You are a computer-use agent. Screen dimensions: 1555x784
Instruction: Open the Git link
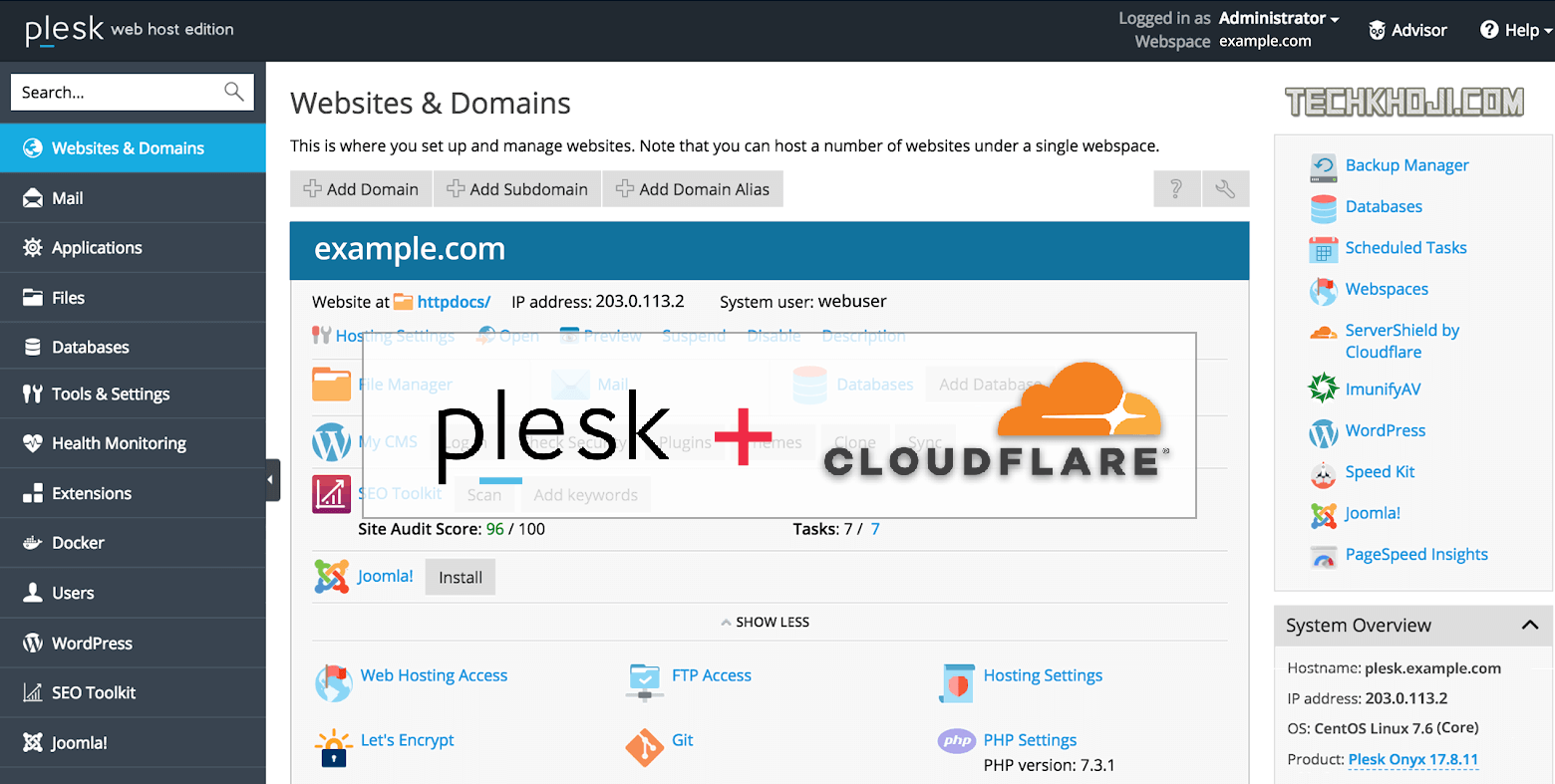pos(682,740)
